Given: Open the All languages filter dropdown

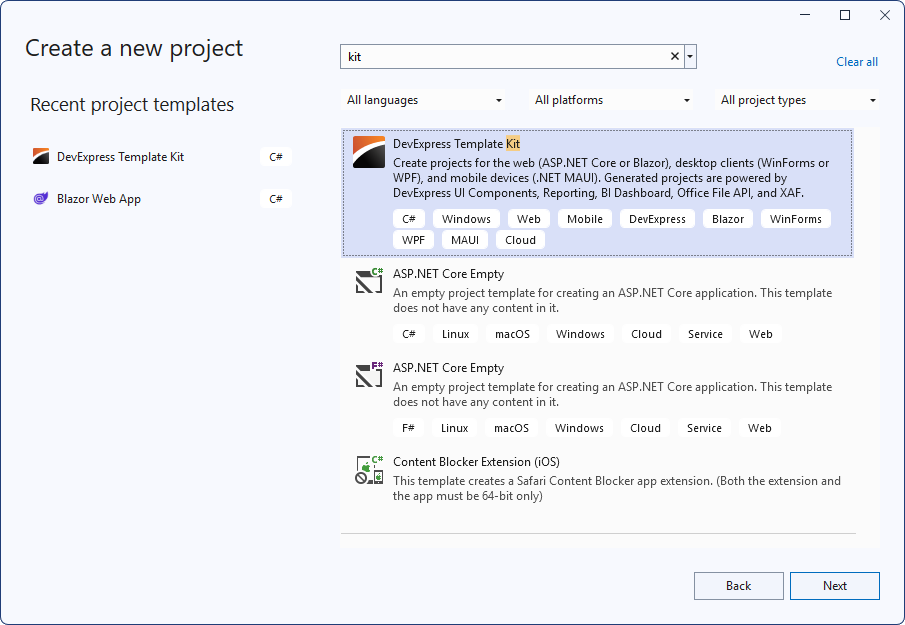Looking at the screenshot, I should [424, 100].
